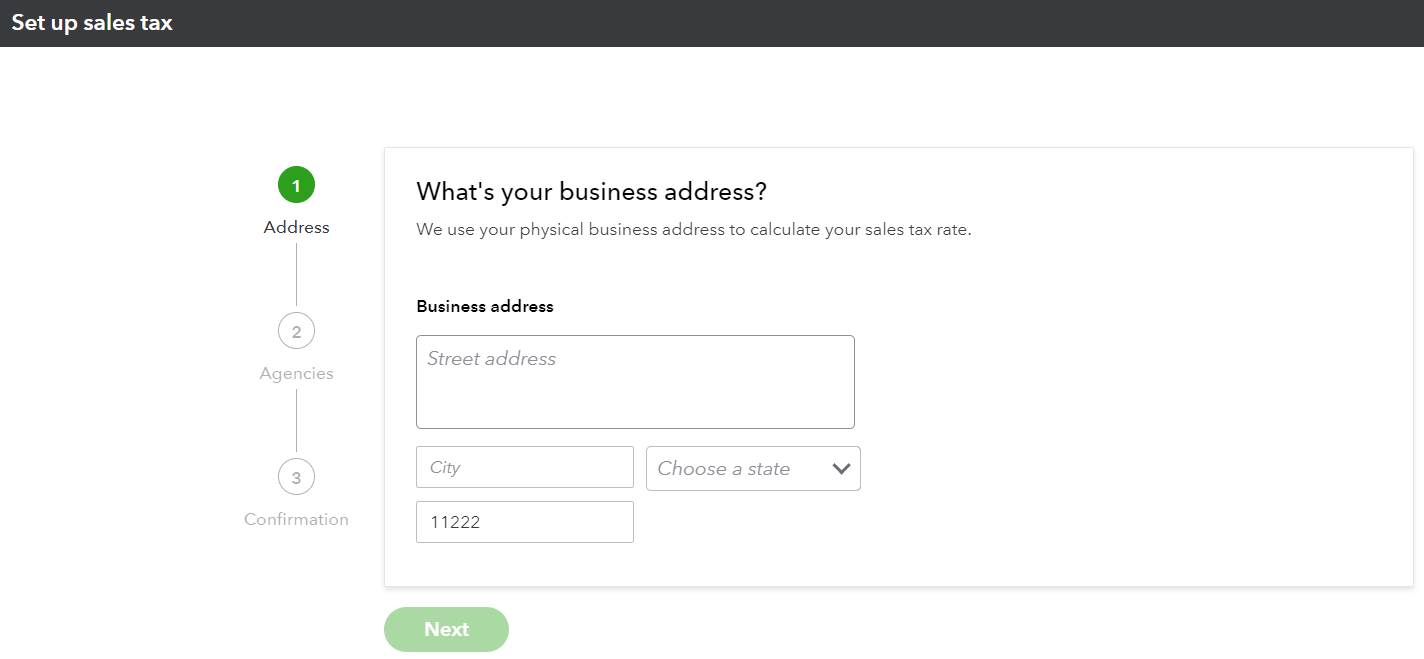Click the step 3 circle icon
Viewport: 1424px width, 659px height.
296,477
